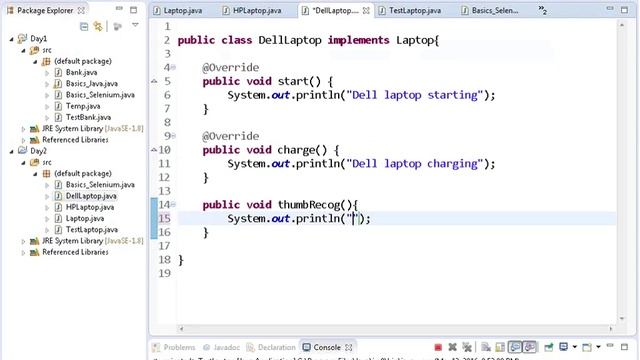
Task: Maximize the Package Explorer view
Action: (x=133, y=10)
